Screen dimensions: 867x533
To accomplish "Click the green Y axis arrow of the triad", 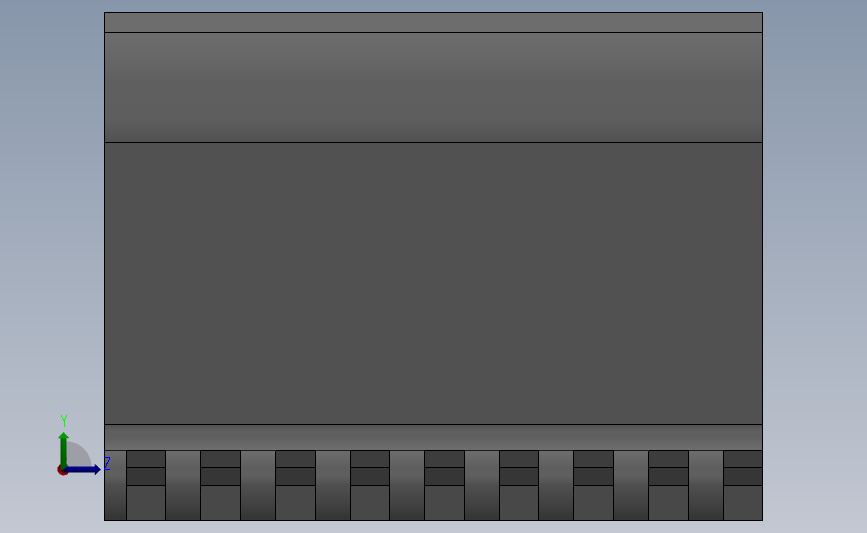I will [64, 448].
